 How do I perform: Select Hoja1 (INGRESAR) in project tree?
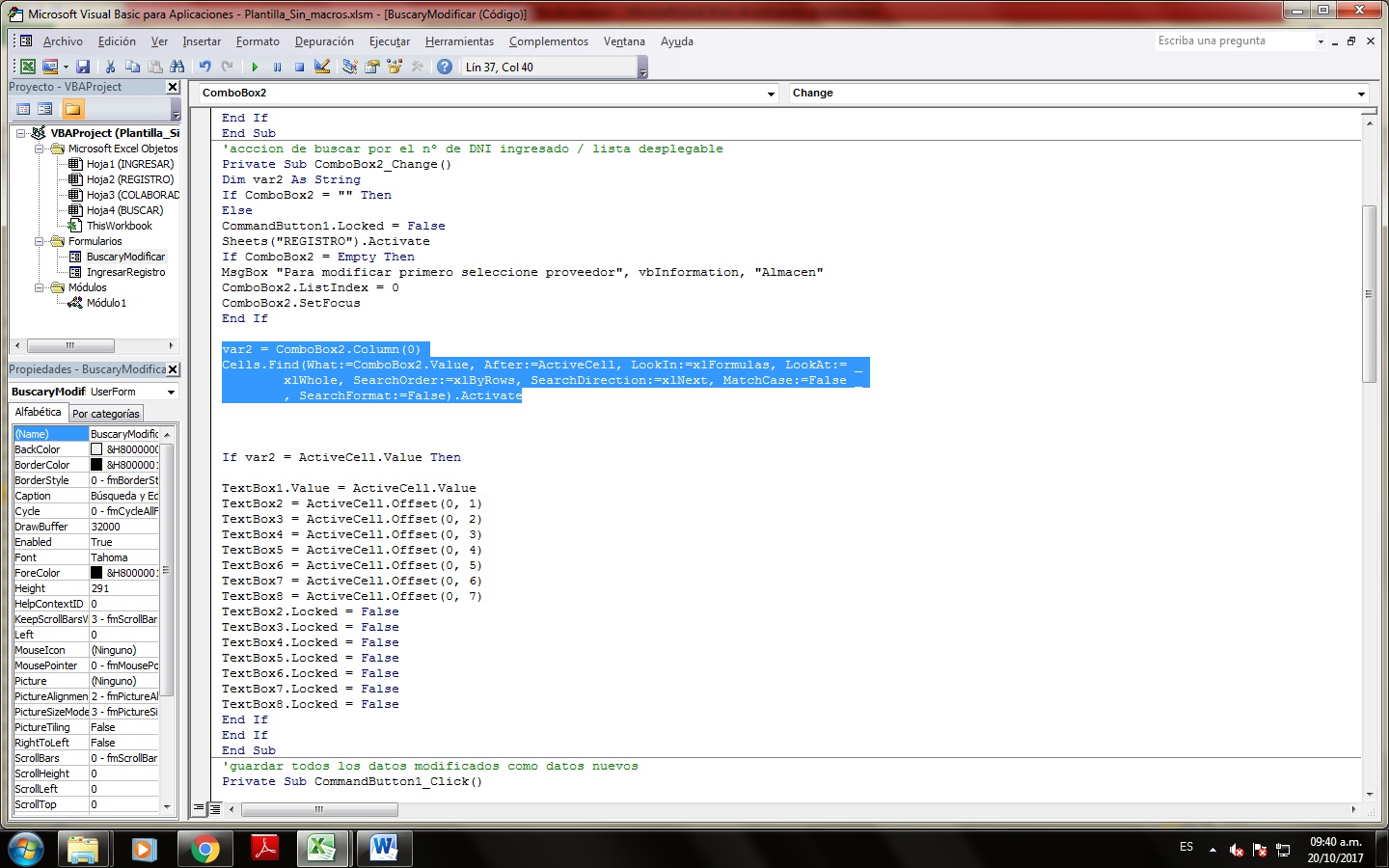[x=129, y=164]
